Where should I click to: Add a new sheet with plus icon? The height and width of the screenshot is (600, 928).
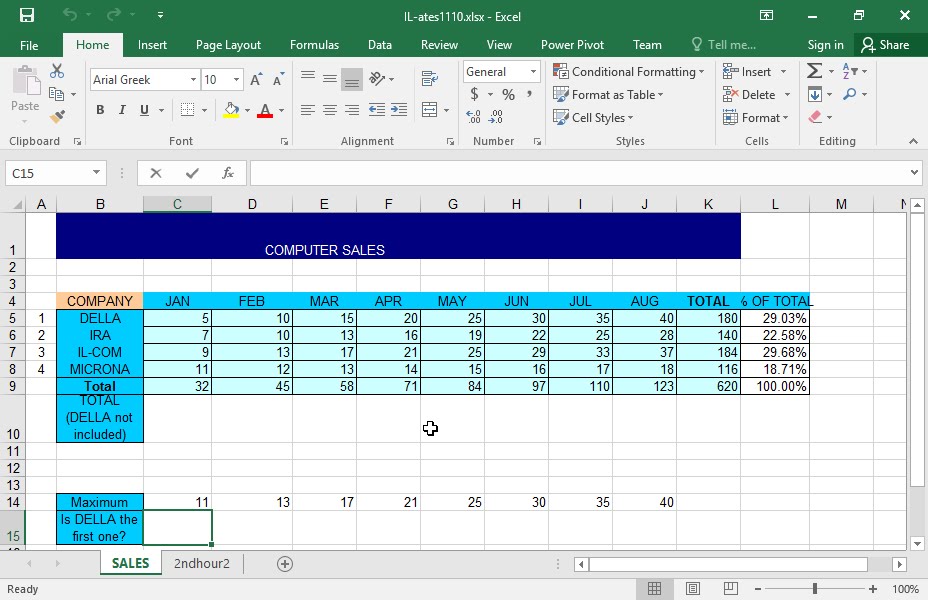point(285,564)
